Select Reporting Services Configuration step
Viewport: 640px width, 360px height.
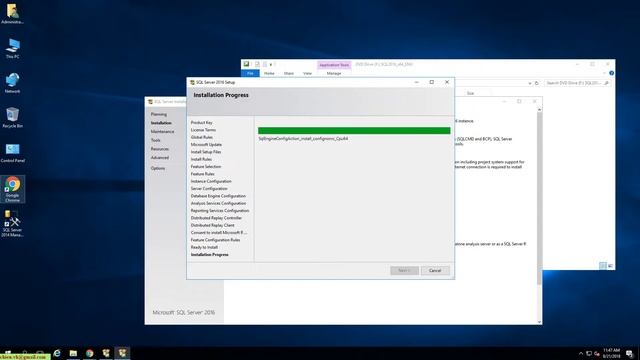tap(220, 211)
